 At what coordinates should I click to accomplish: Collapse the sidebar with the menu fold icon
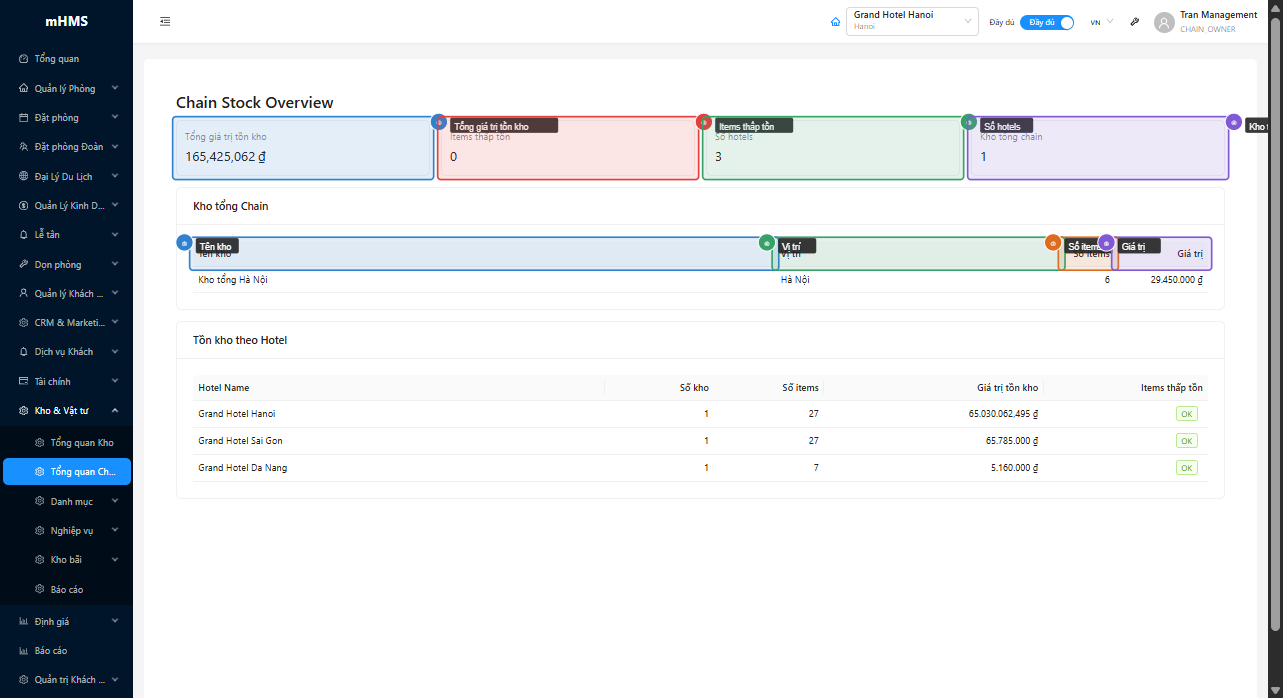(165, 22)
